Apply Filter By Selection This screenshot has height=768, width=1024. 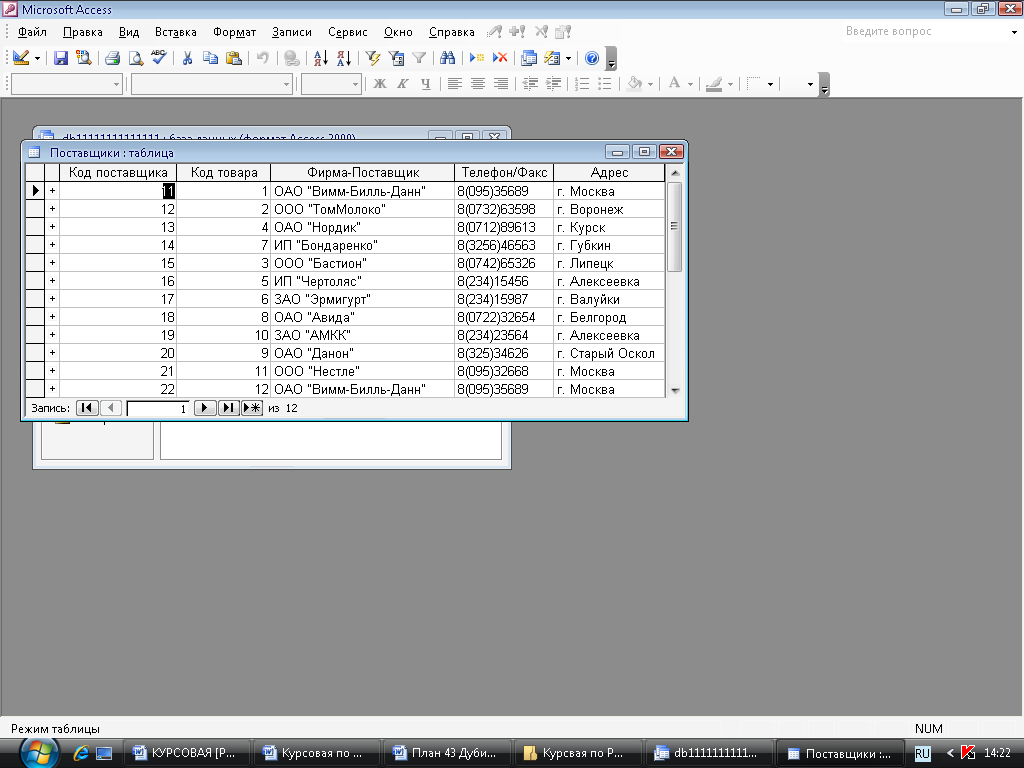(373, 58)
